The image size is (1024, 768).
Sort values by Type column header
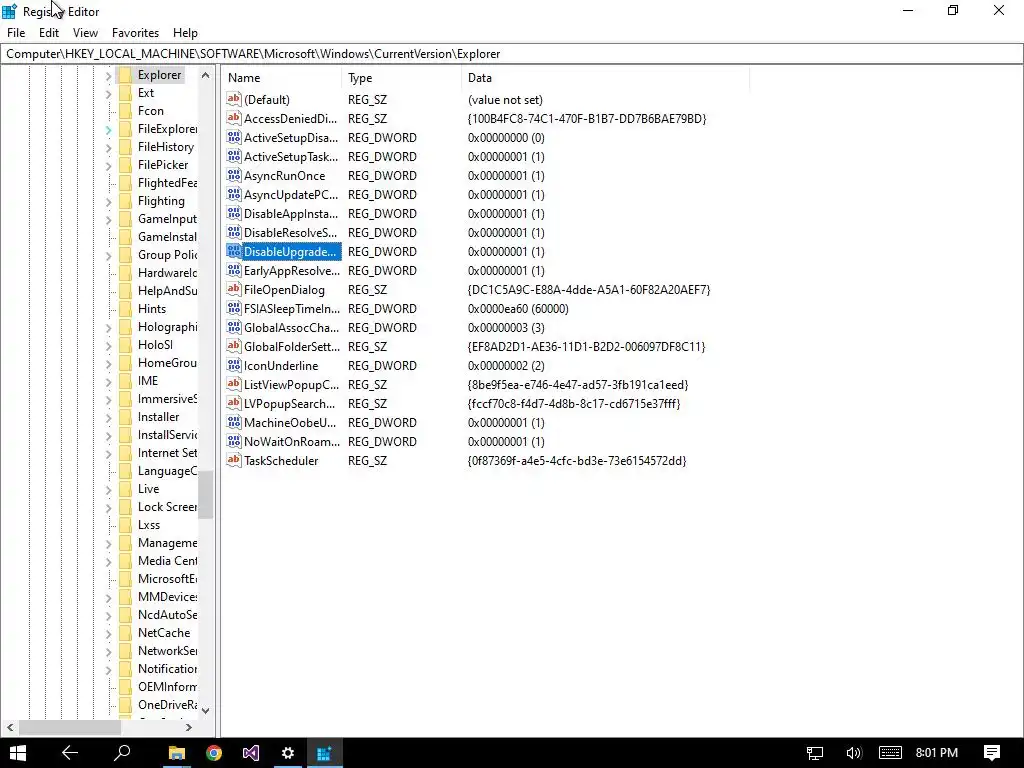pos(402,78)
